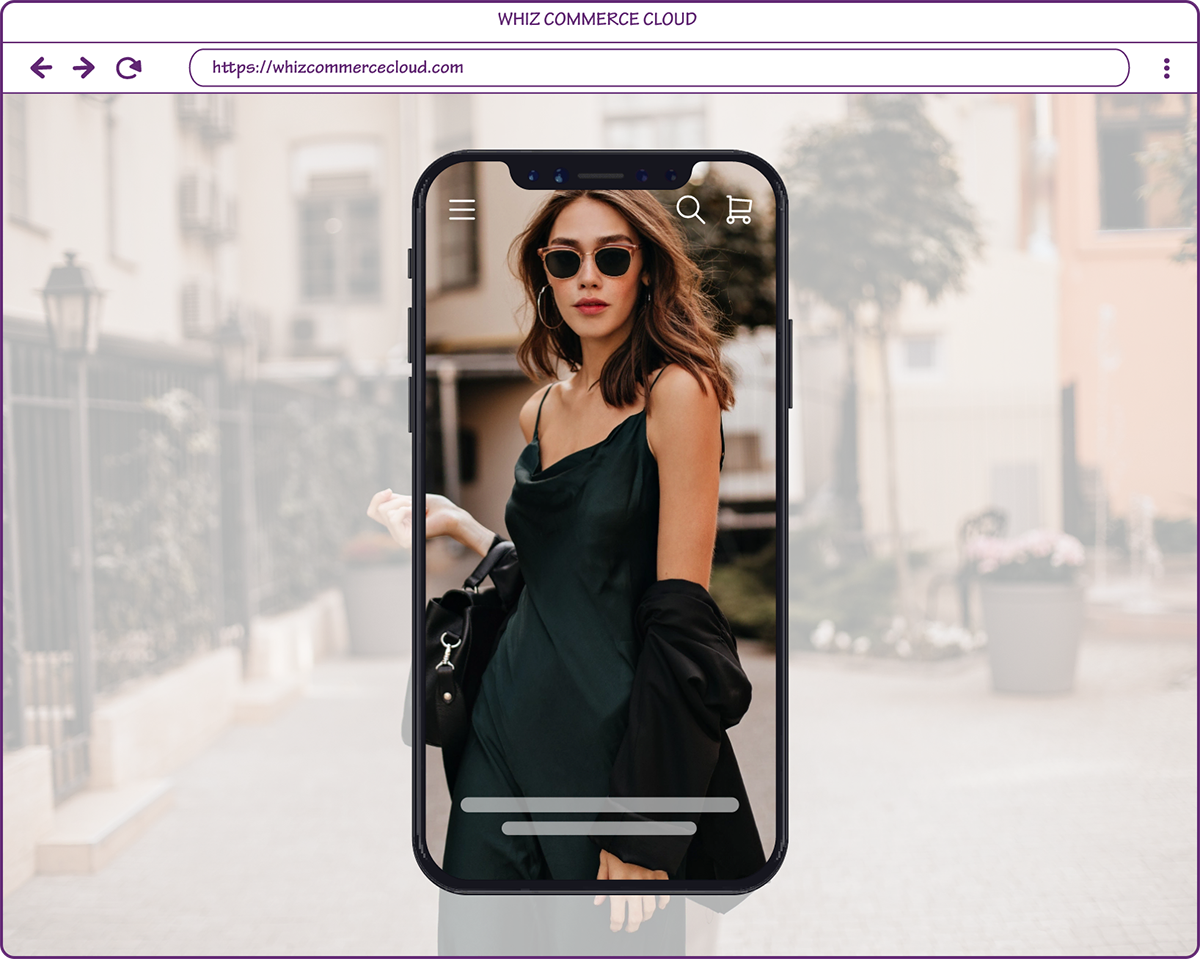1200x959 pixels.
Task: Click the WHIZ COMMERCE CLOUD title text
Action: (x=597, y=20)
